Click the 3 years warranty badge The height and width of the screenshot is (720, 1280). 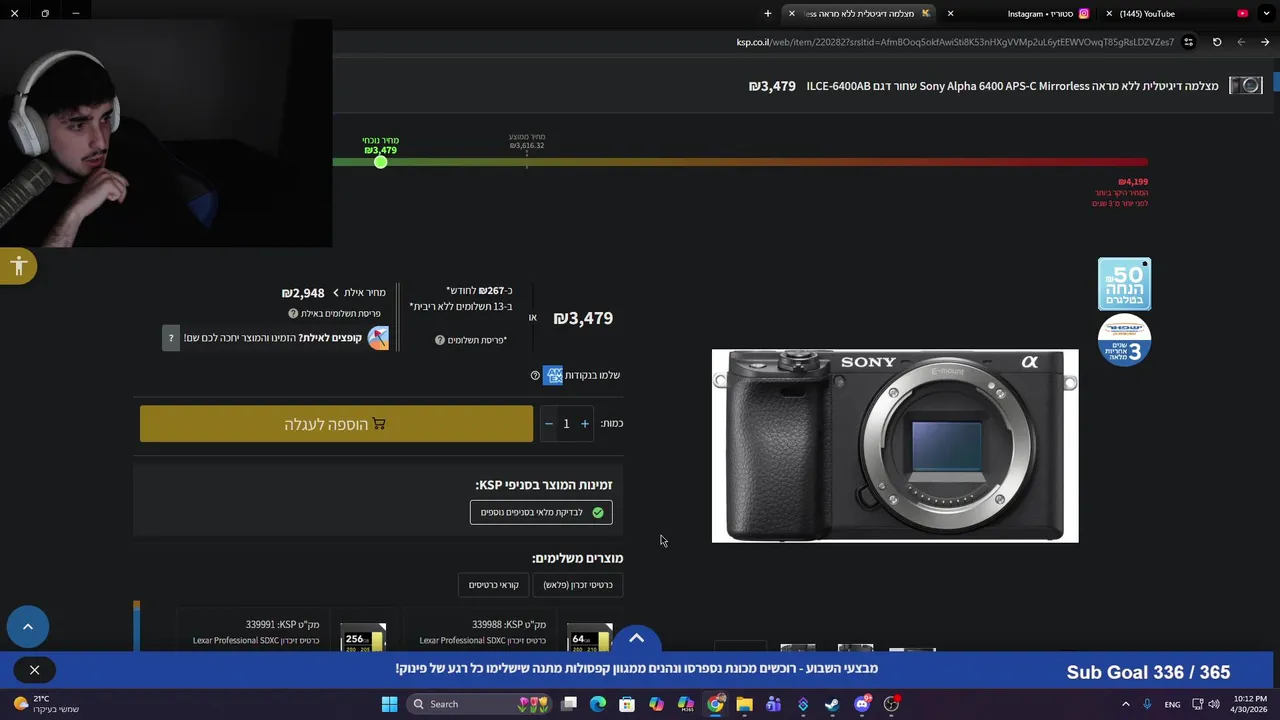tap(1124, 340)
